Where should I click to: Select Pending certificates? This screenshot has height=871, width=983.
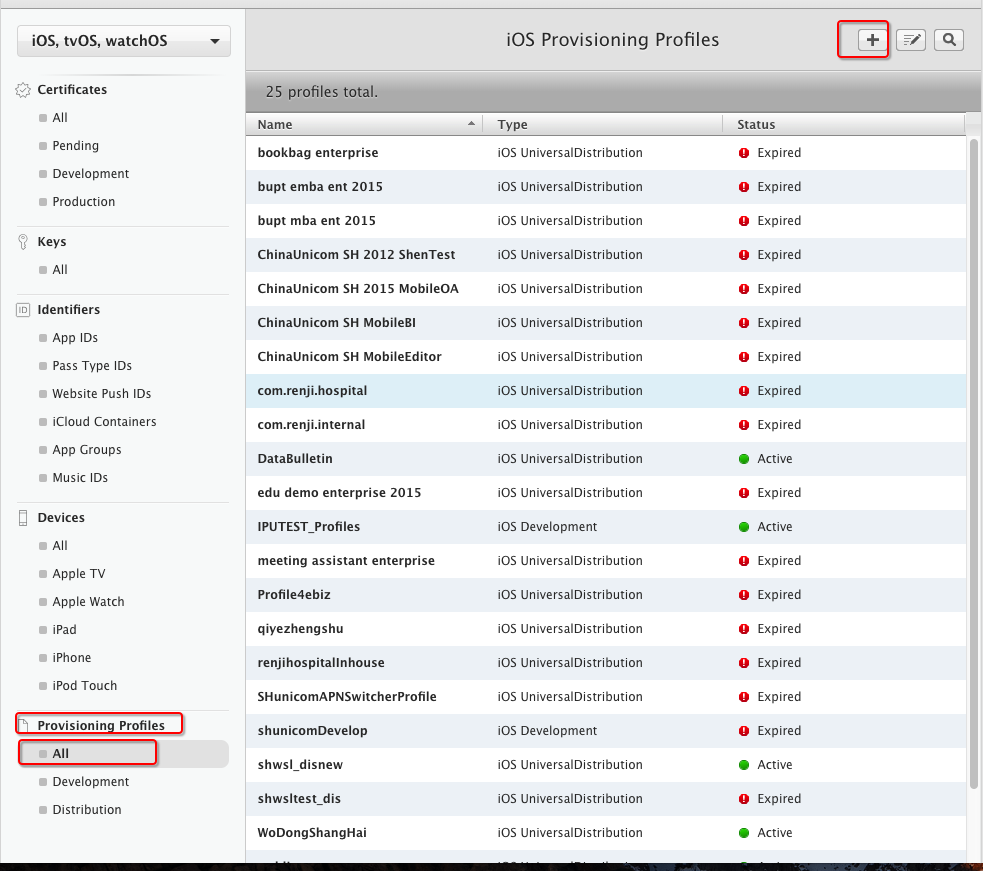[75, 146]
